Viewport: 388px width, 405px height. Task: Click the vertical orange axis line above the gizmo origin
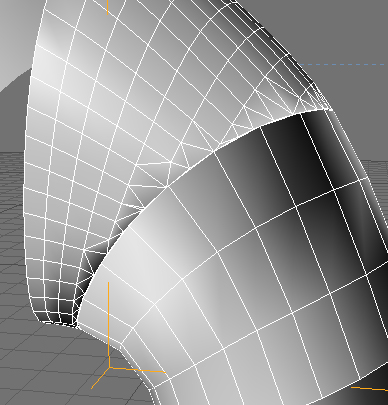(x=109, y=324)
